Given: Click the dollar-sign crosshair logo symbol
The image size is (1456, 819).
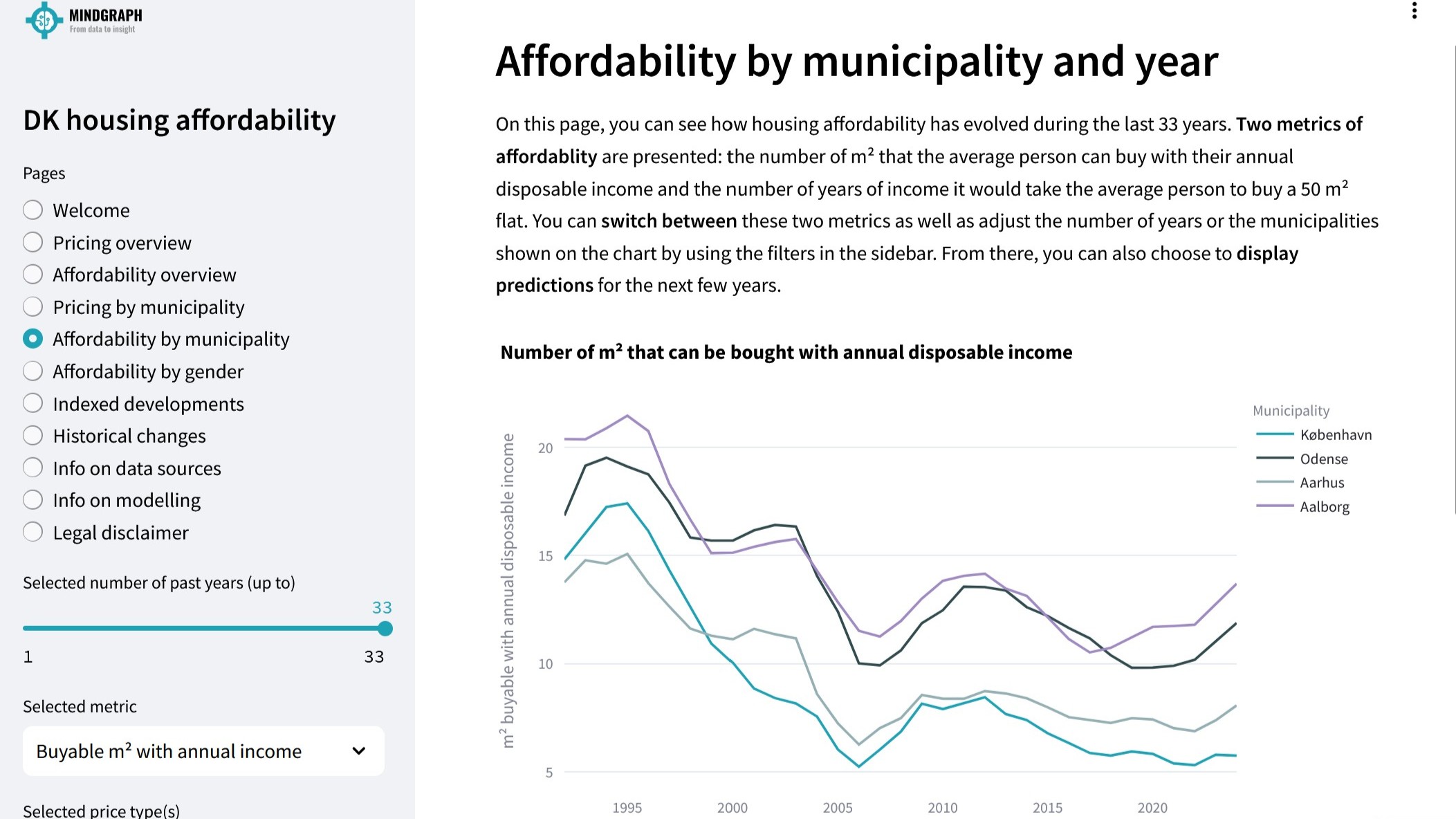Looking at the screenshot, I should 44,20.
